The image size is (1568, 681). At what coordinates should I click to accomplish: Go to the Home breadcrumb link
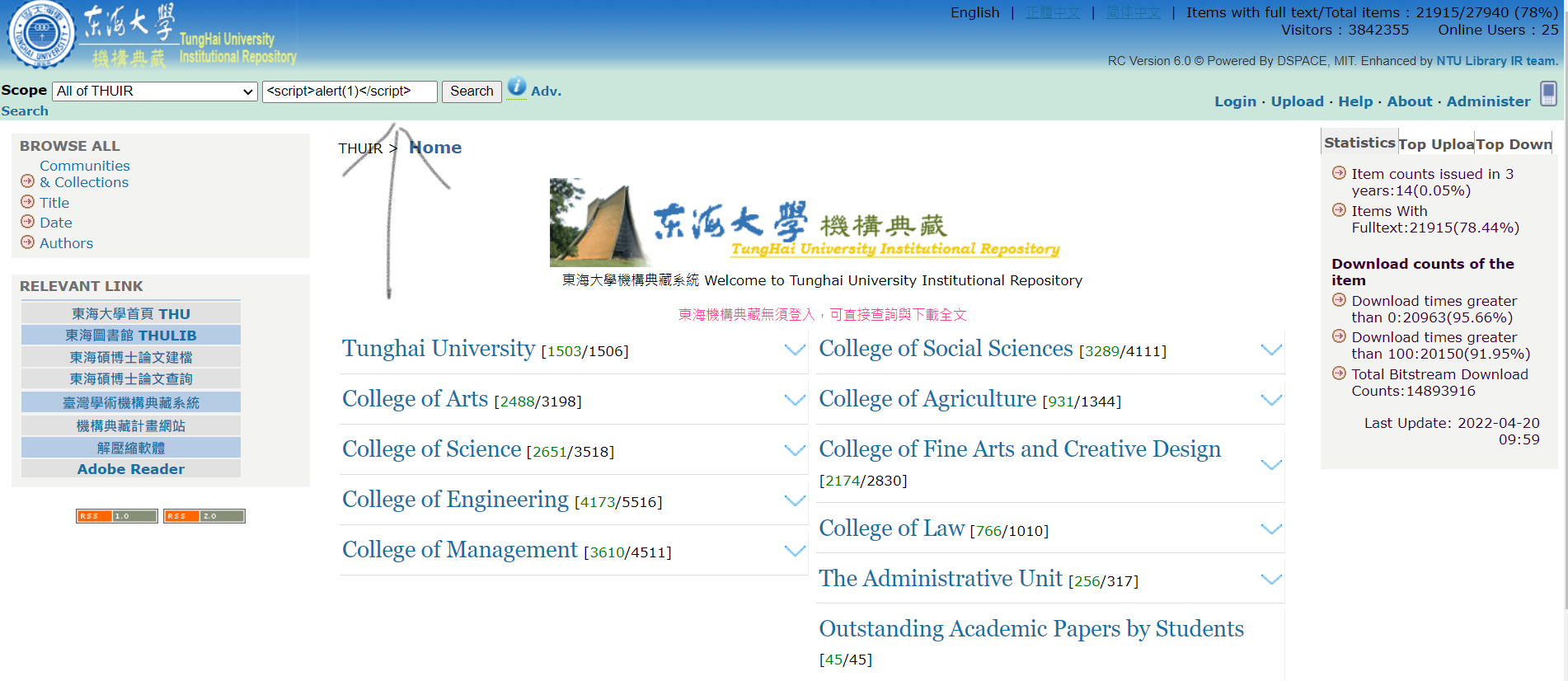(435, 148)
